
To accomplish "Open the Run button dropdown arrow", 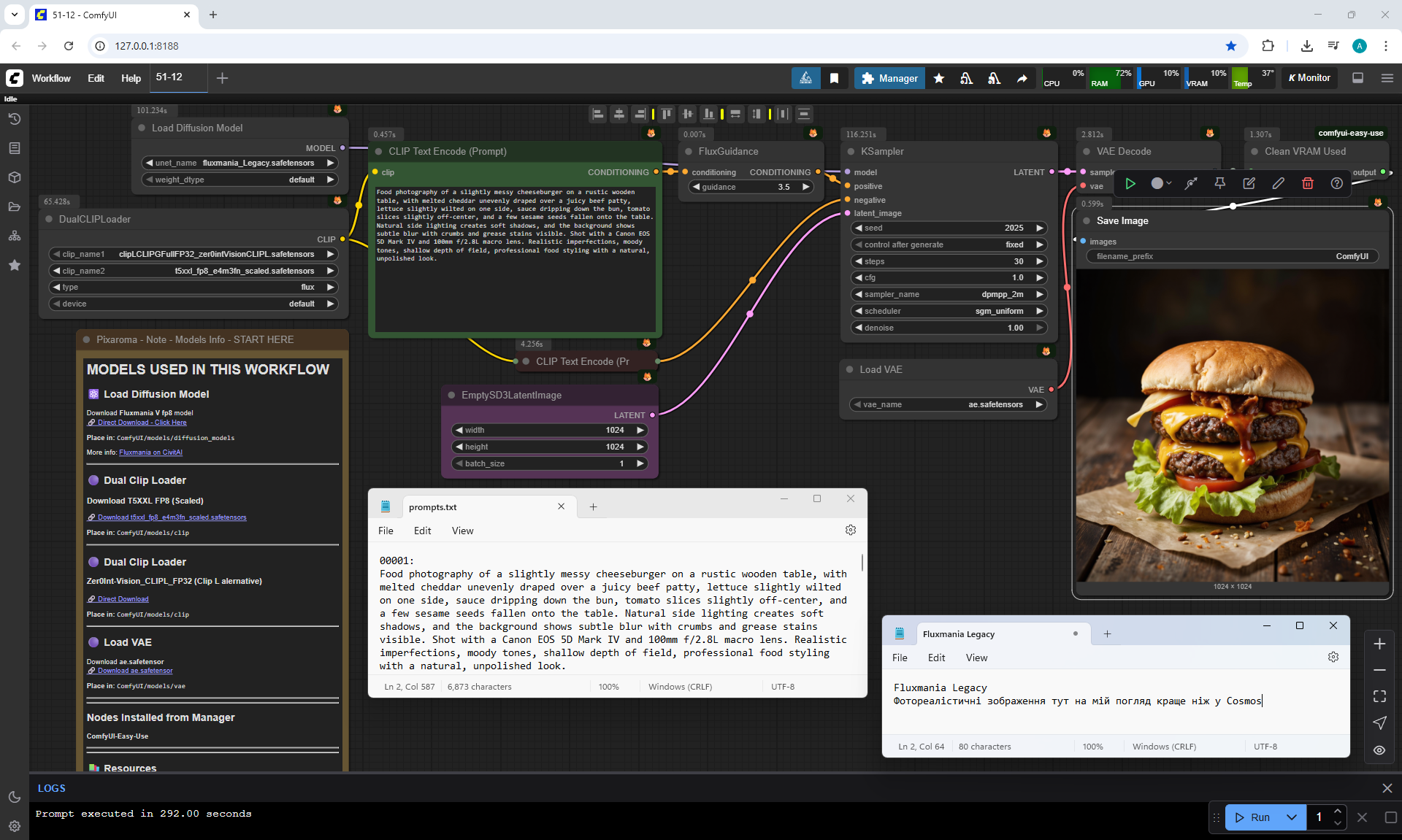I will pos(1291,817).
